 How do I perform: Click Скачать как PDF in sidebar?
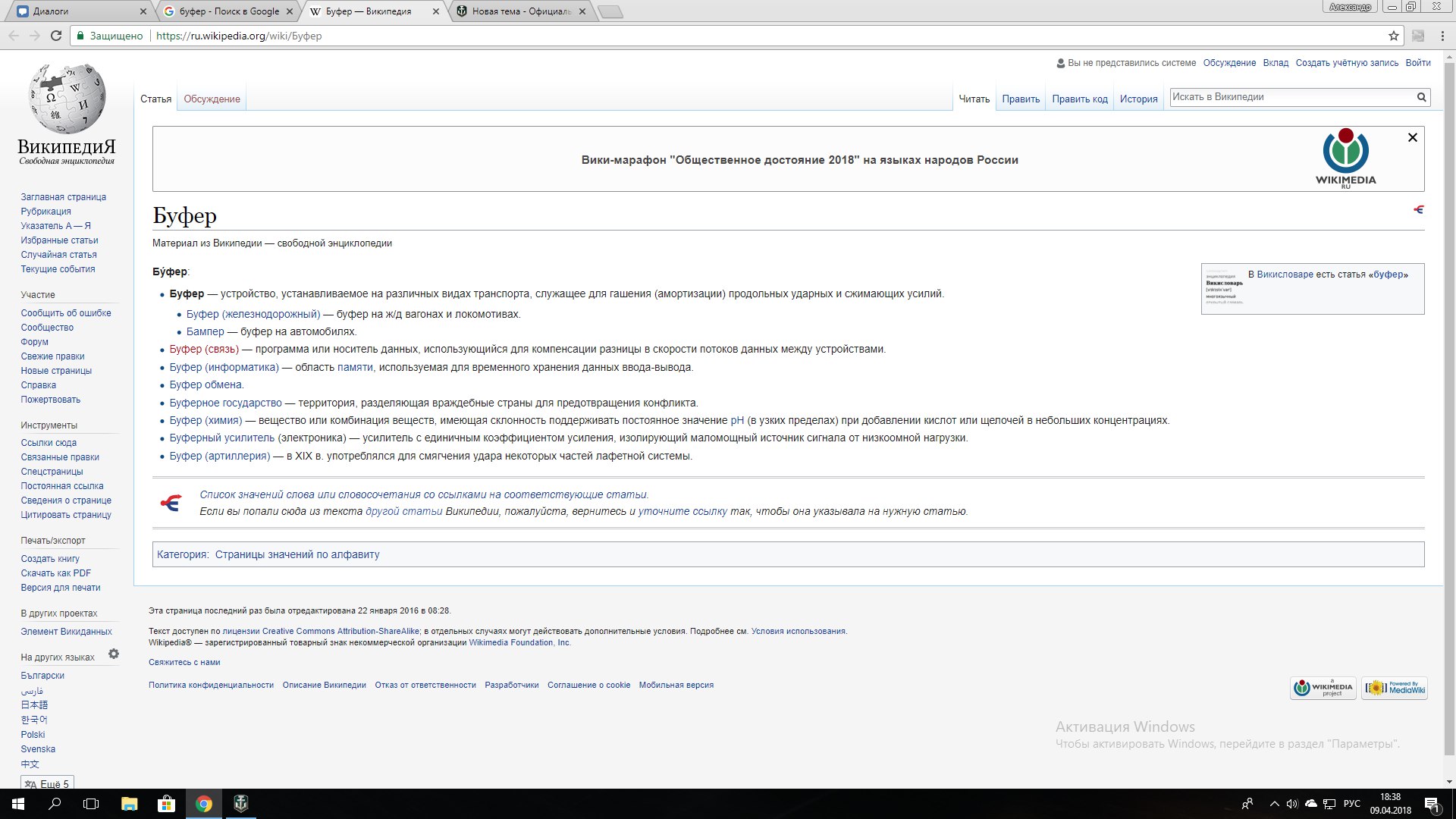click(x=55, y=573)
